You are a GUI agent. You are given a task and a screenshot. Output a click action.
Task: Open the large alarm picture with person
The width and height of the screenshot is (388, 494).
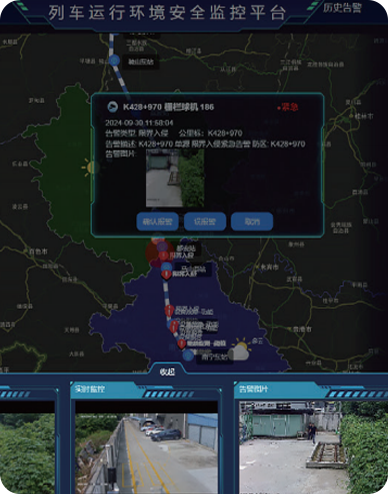(x=313, y=447)
